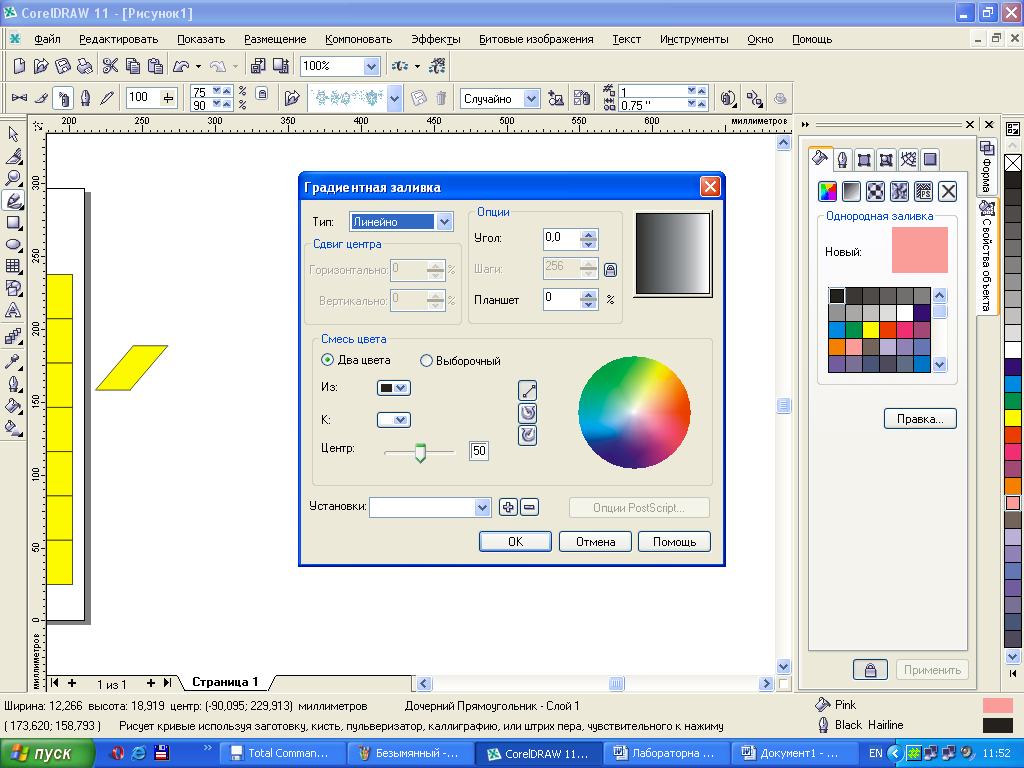Choose the Rectangle tool
The width and height of the screenshot is (1024, 768).
[13, 223]
